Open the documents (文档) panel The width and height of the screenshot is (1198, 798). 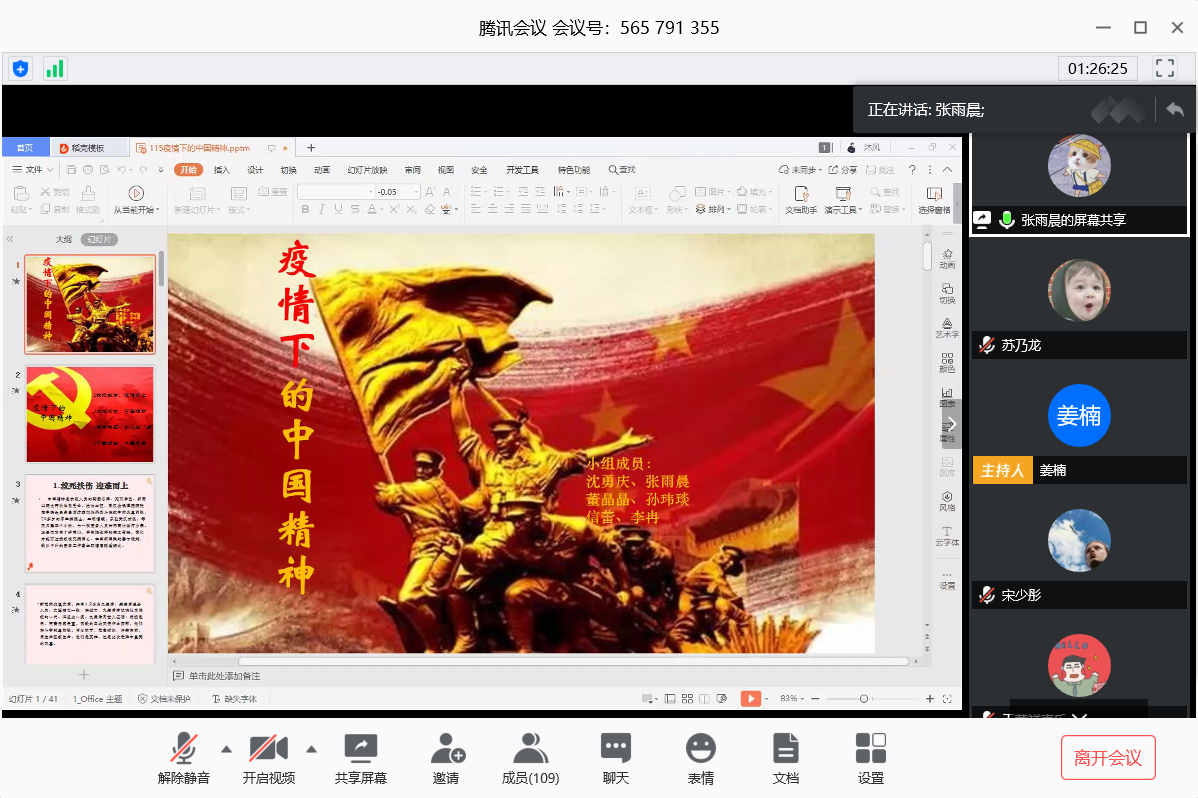pyautogui.click(x=785, y=757)
